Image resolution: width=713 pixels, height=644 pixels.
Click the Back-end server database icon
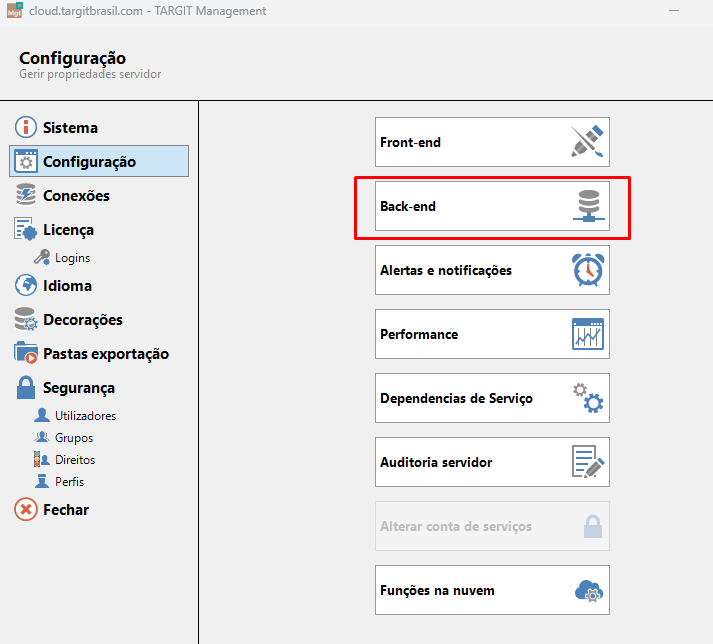pyautogui.click(x=588, y=206)
